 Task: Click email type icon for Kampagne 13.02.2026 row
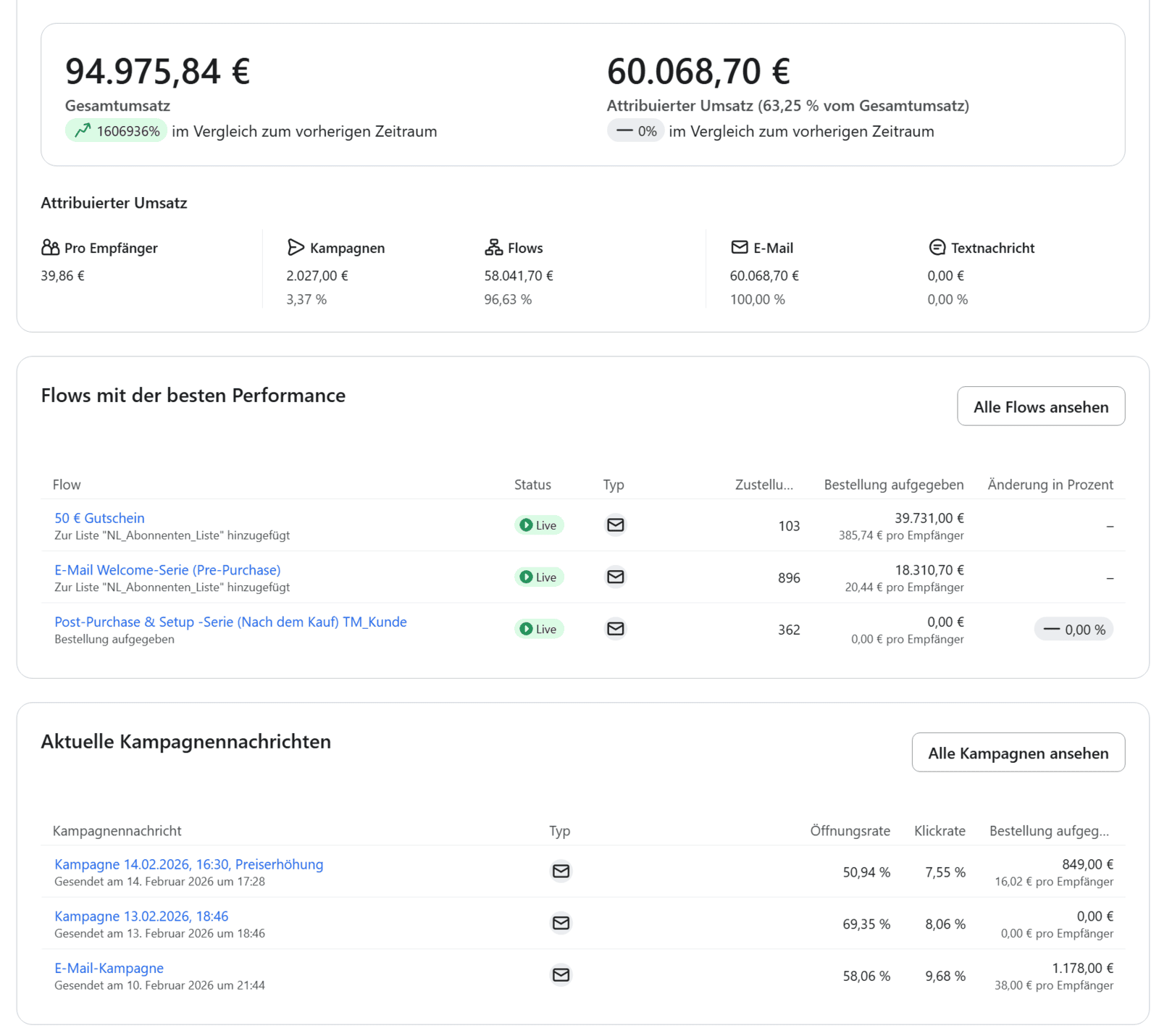point(561,923)
